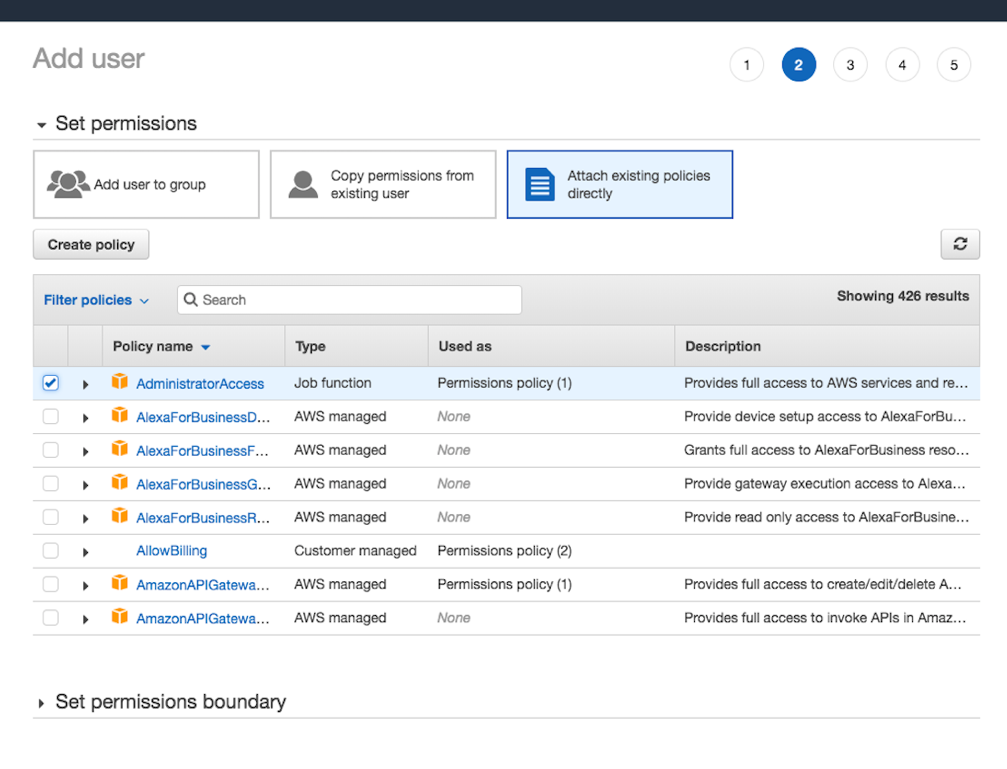Focus the policy Search input field
The image size is (1007, 769).
(349, 300)
